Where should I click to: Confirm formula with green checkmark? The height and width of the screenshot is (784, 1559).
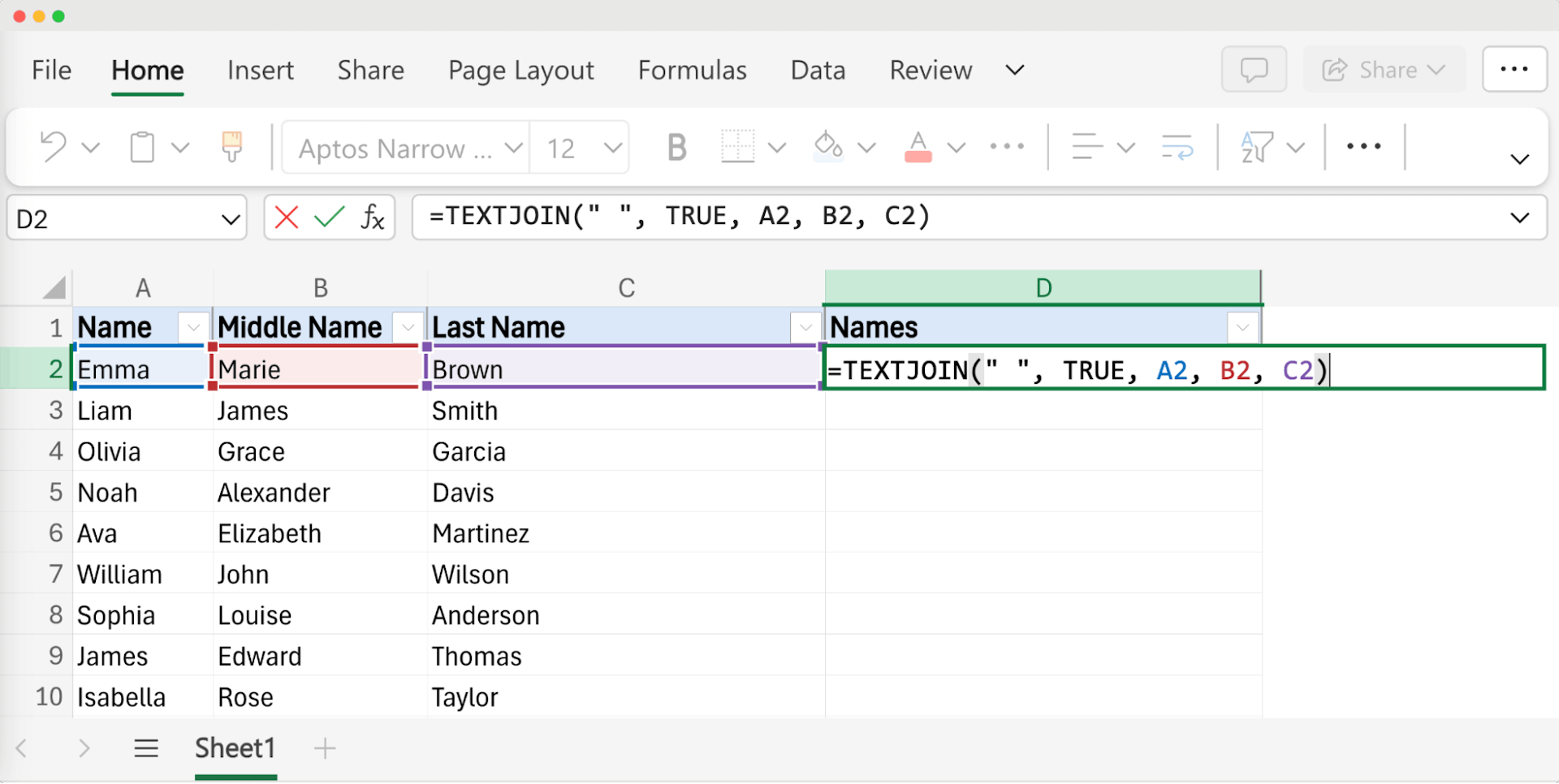tap(329, 218)
